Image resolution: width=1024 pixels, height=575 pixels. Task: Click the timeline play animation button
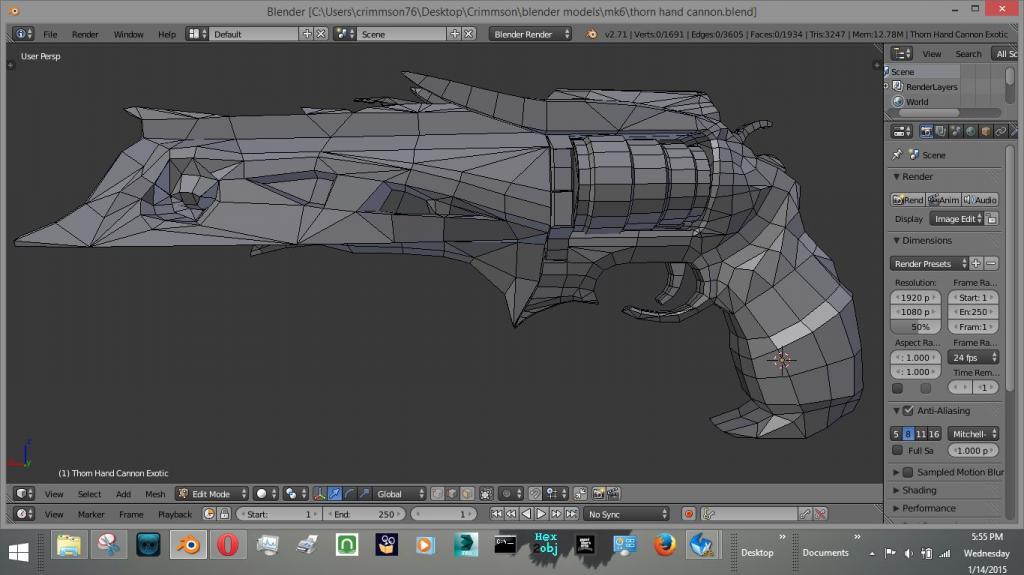pyautogui.click(x=541, y=514)
